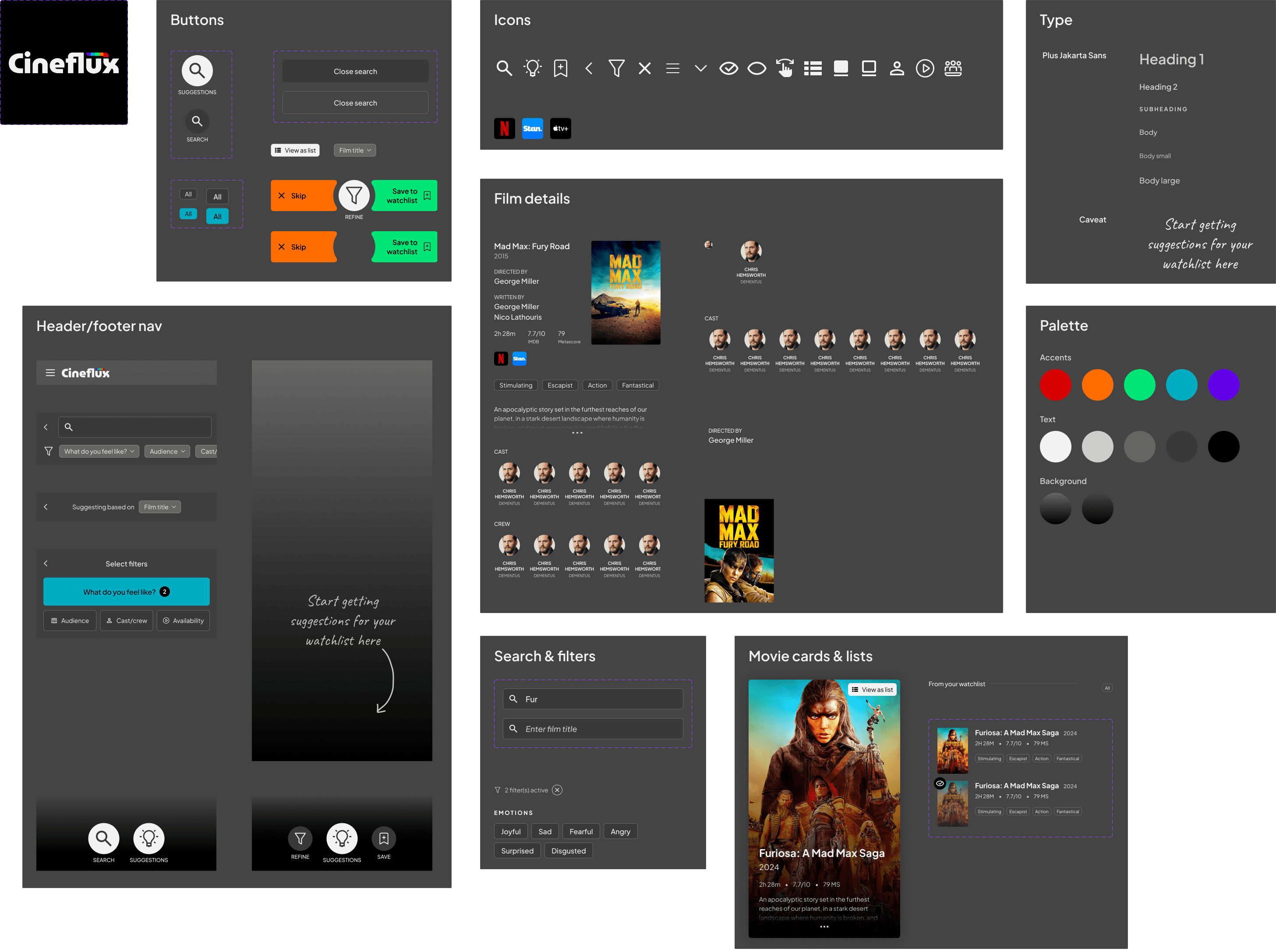Click the play circle icon in Icons panel
Image resolution: width=1276 pixels, height=952 pixels.
tap(924, 69)
